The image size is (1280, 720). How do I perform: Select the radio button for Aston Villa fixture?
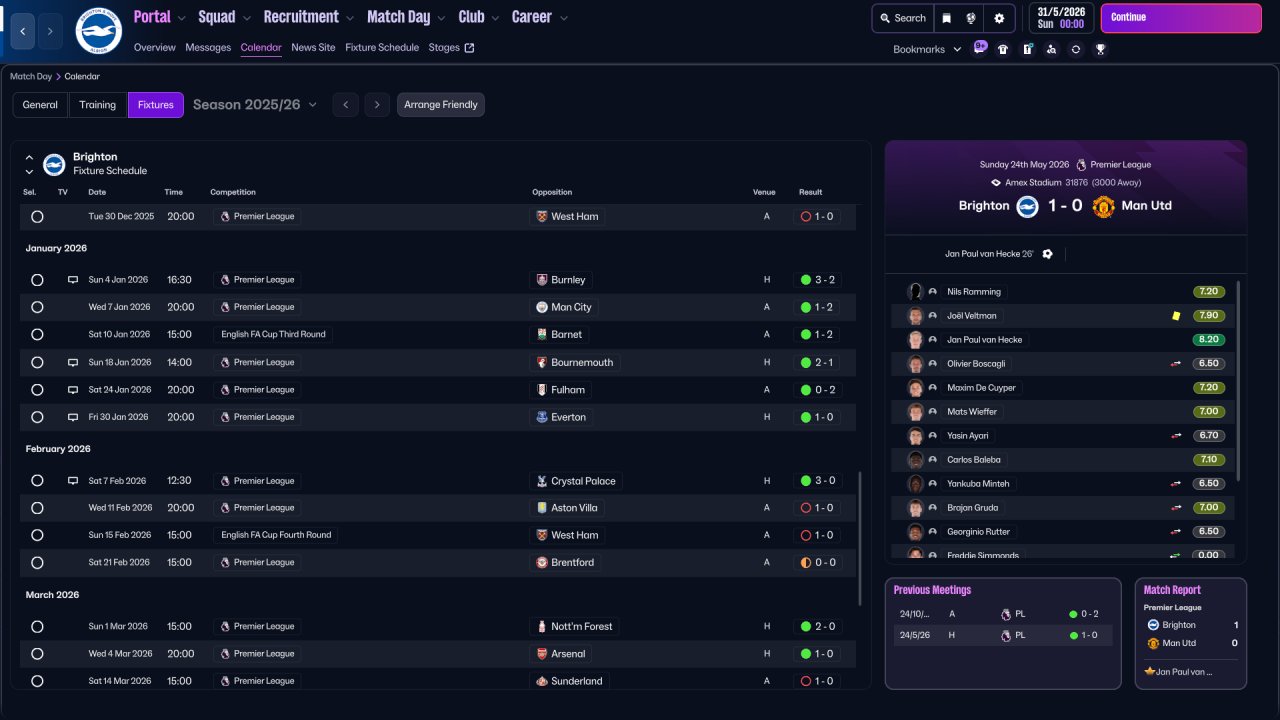click(x=37, y=508)
